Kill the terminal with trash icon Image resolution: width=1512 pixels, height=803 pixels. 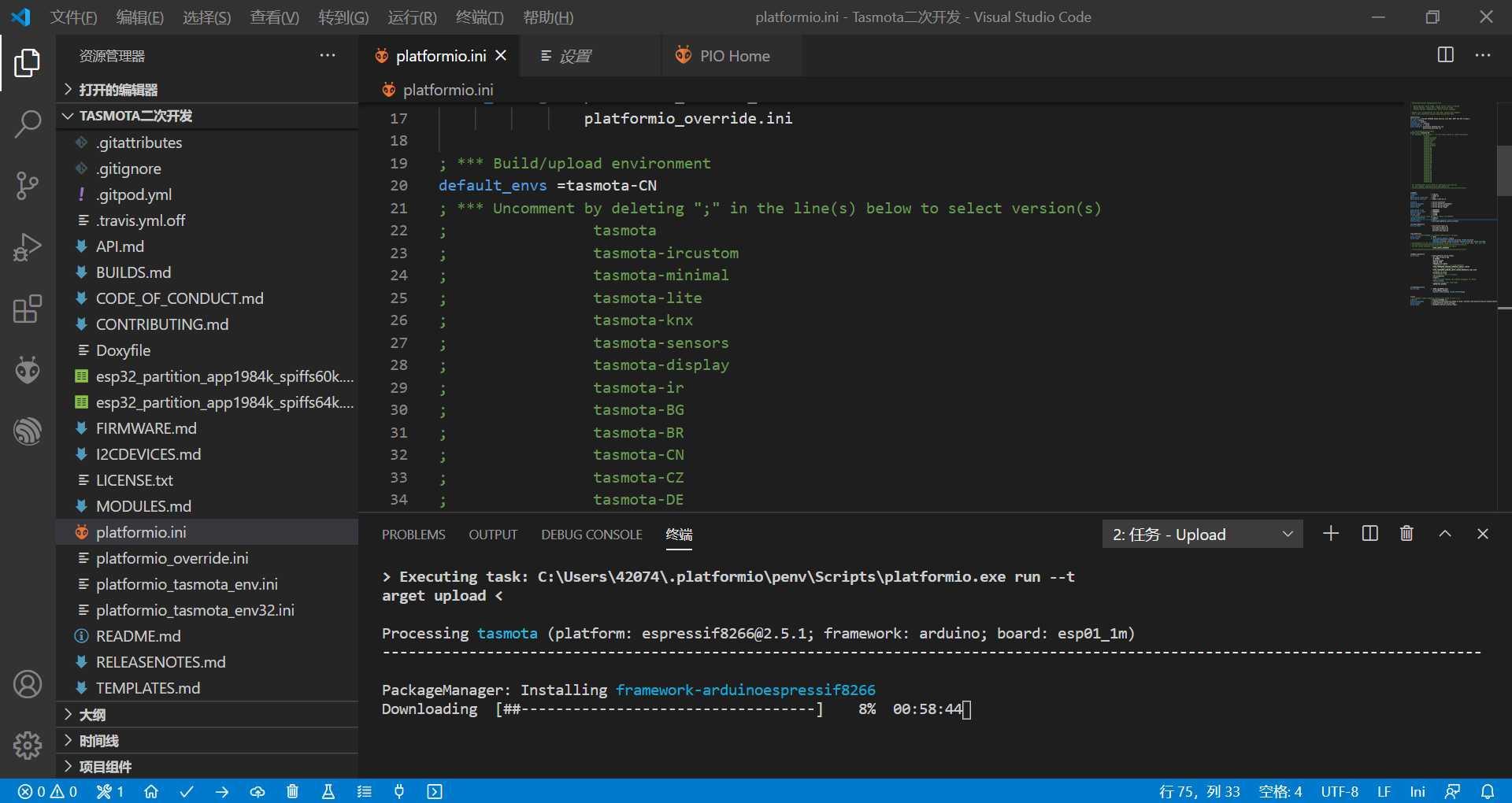point(1406,534)
